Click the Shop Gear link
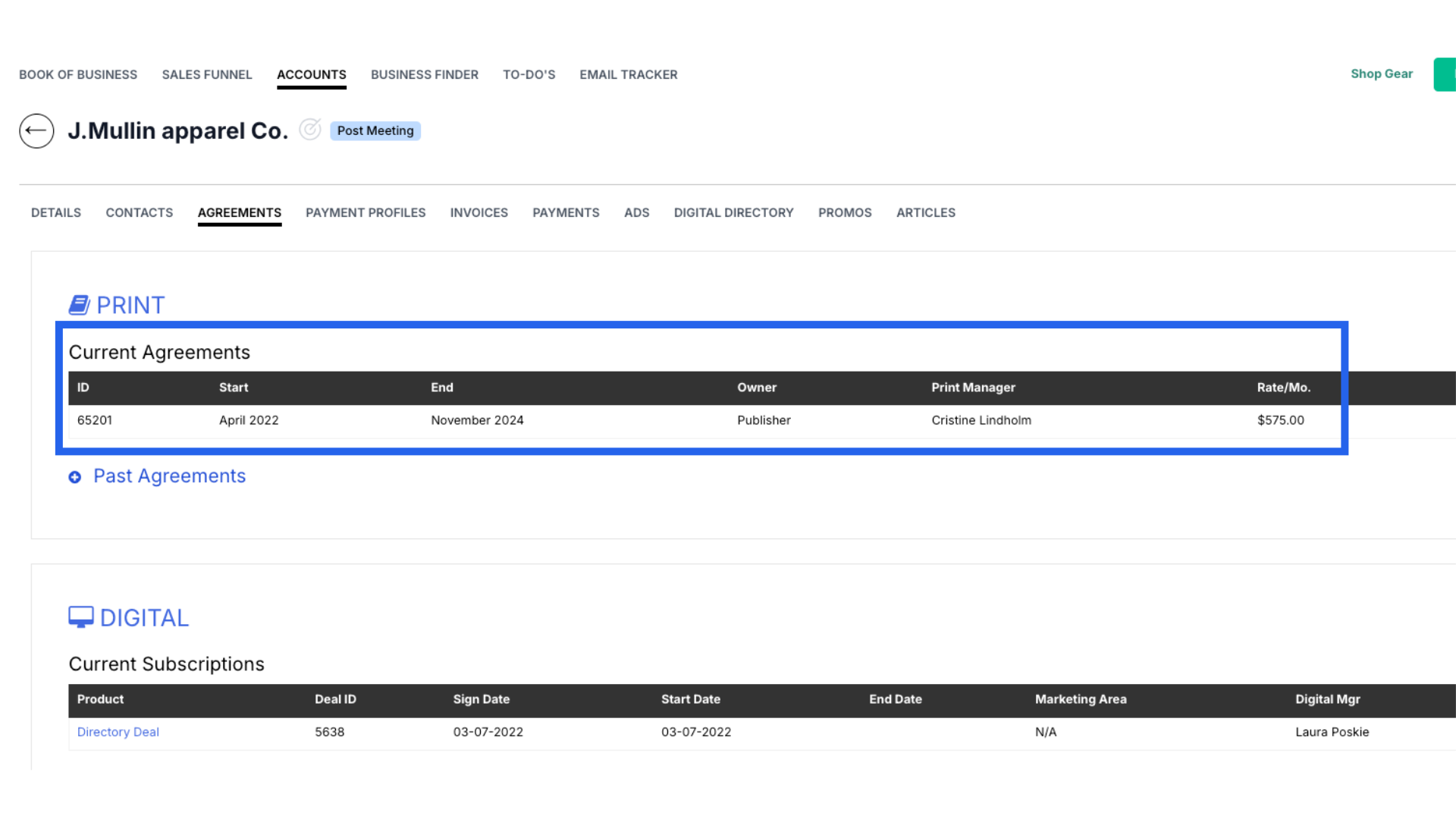1456x819 pixels. (1382, 74)
